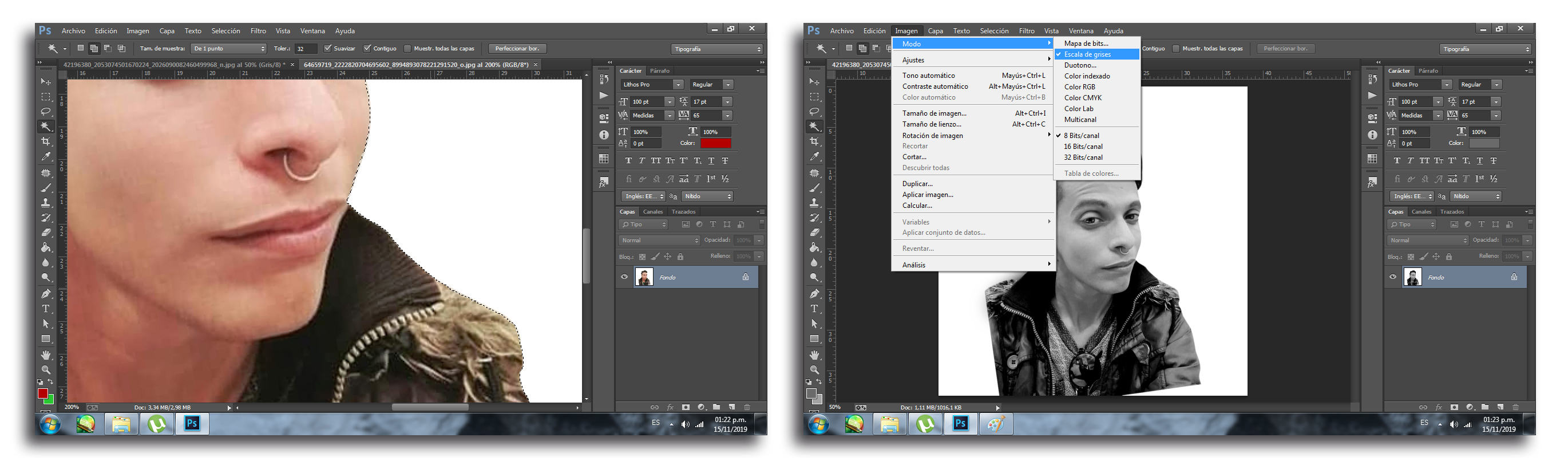The image size is (1568, 465).
Task: Select the Clone Stamp tool in the 200% zoom window
Action: [46, 203]
